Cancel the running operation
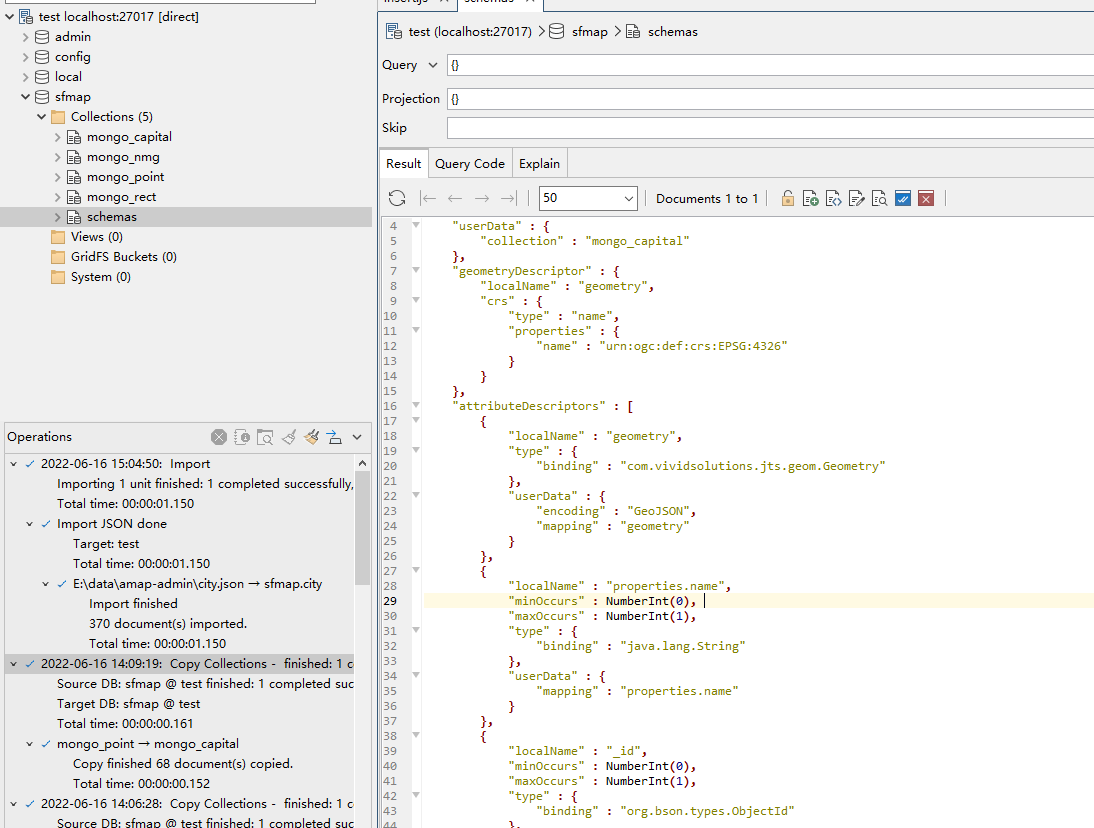 click(219, 437)
